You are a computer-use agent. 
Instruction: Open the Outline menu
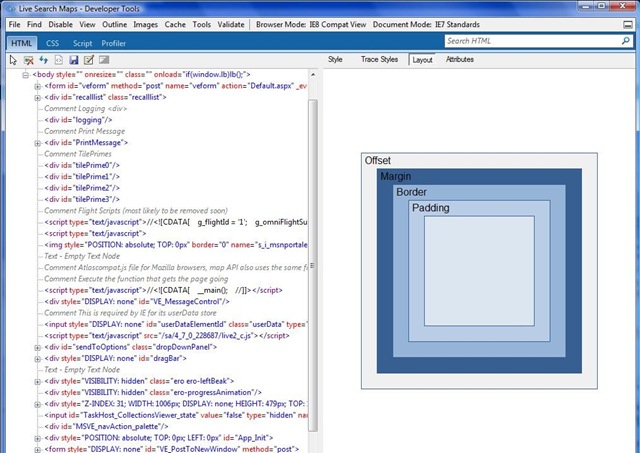click(x=114, y=24)
